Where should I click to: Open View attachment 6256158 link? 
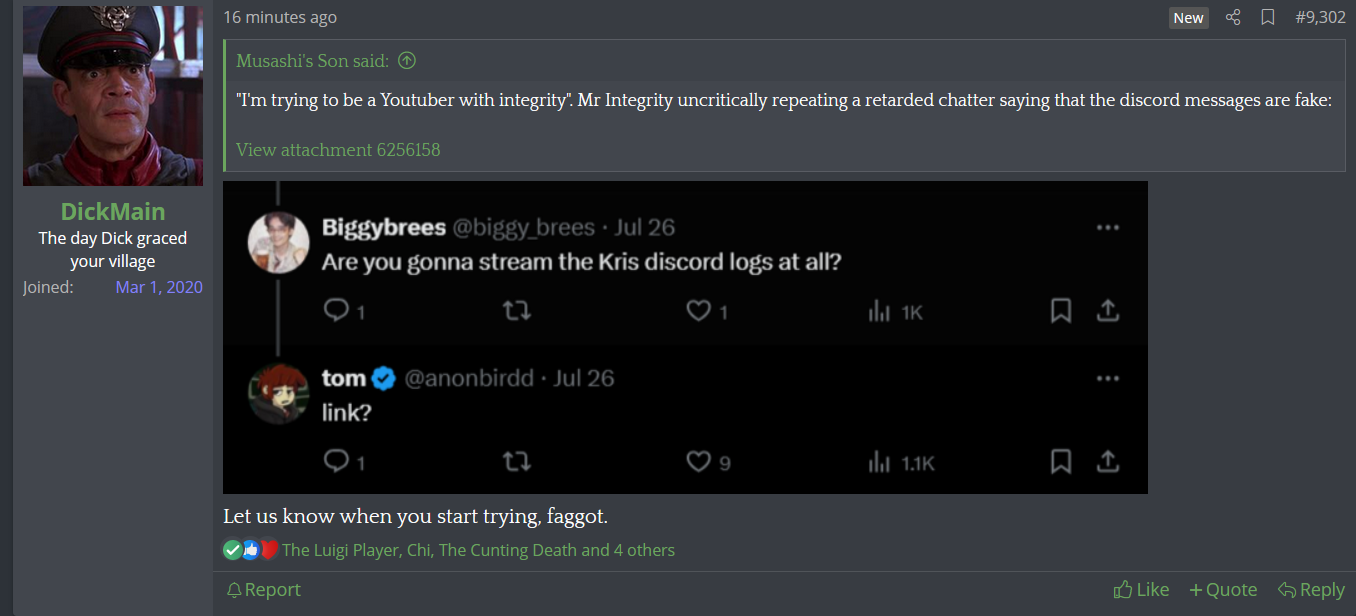click(338, 150)
